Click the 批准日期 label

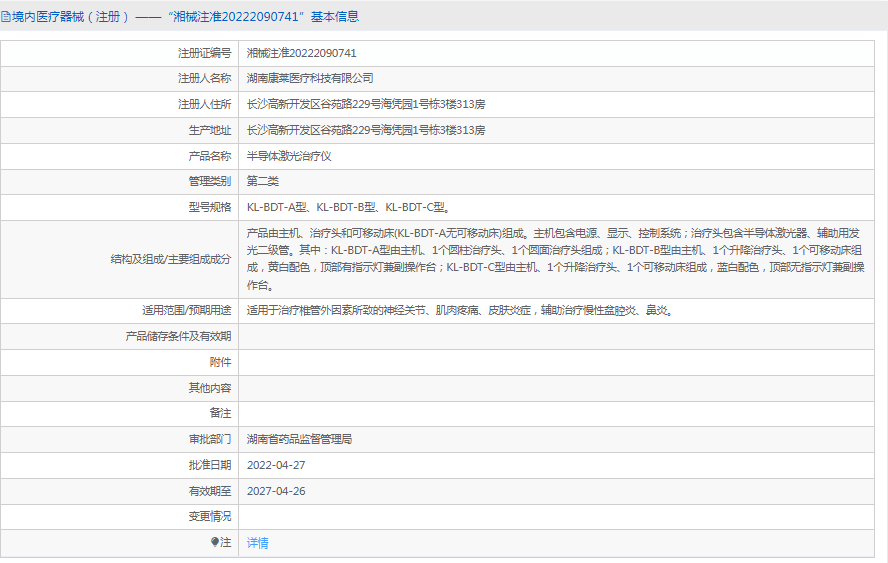(210, 465)
